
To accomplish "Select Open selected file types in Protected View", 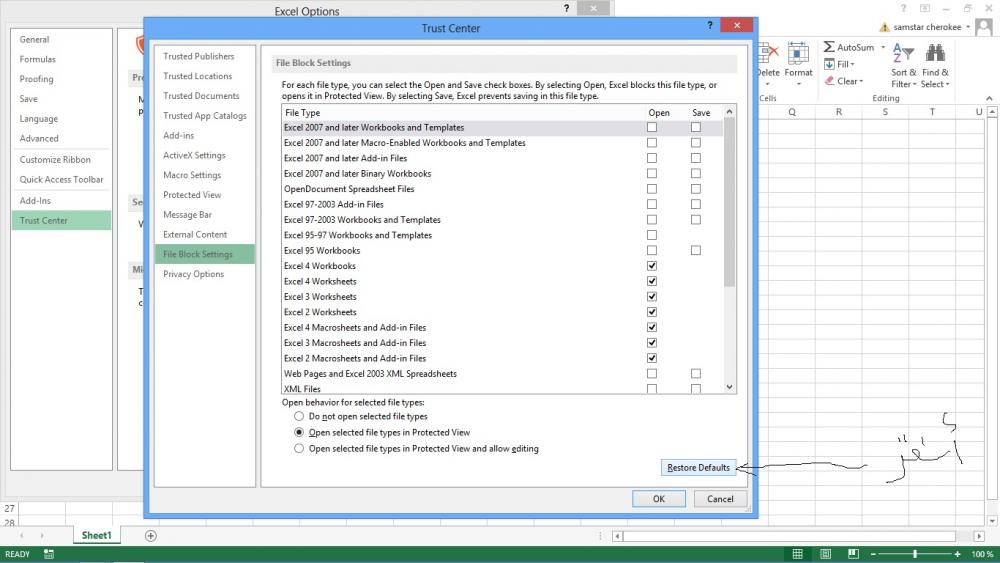I will click(299, 432).
